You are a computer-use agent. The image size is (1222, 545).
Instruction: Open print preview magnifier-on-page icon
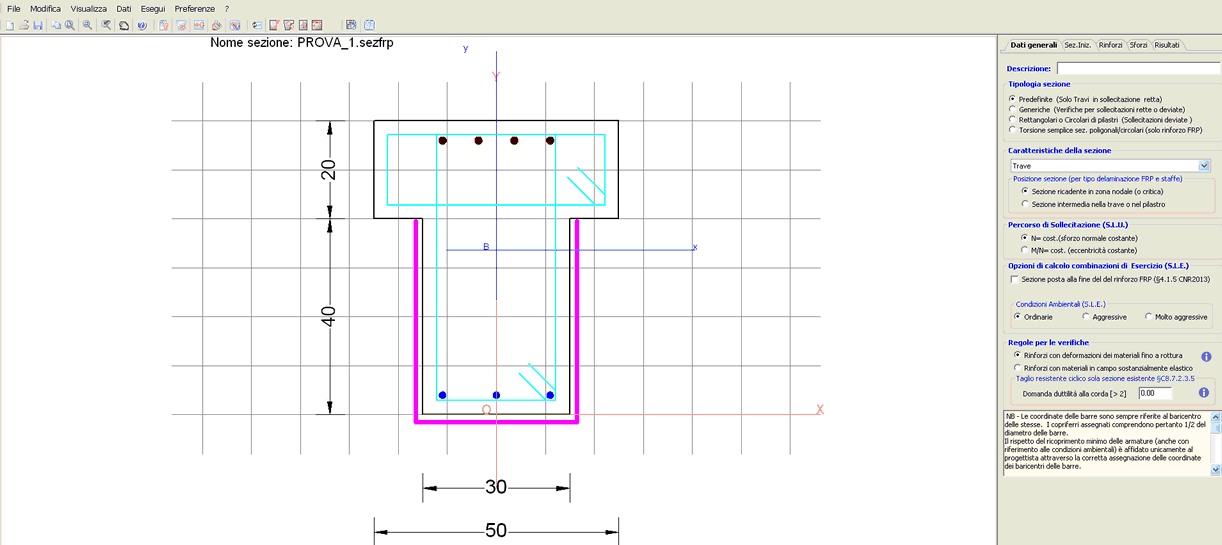[x=69, y=25]
